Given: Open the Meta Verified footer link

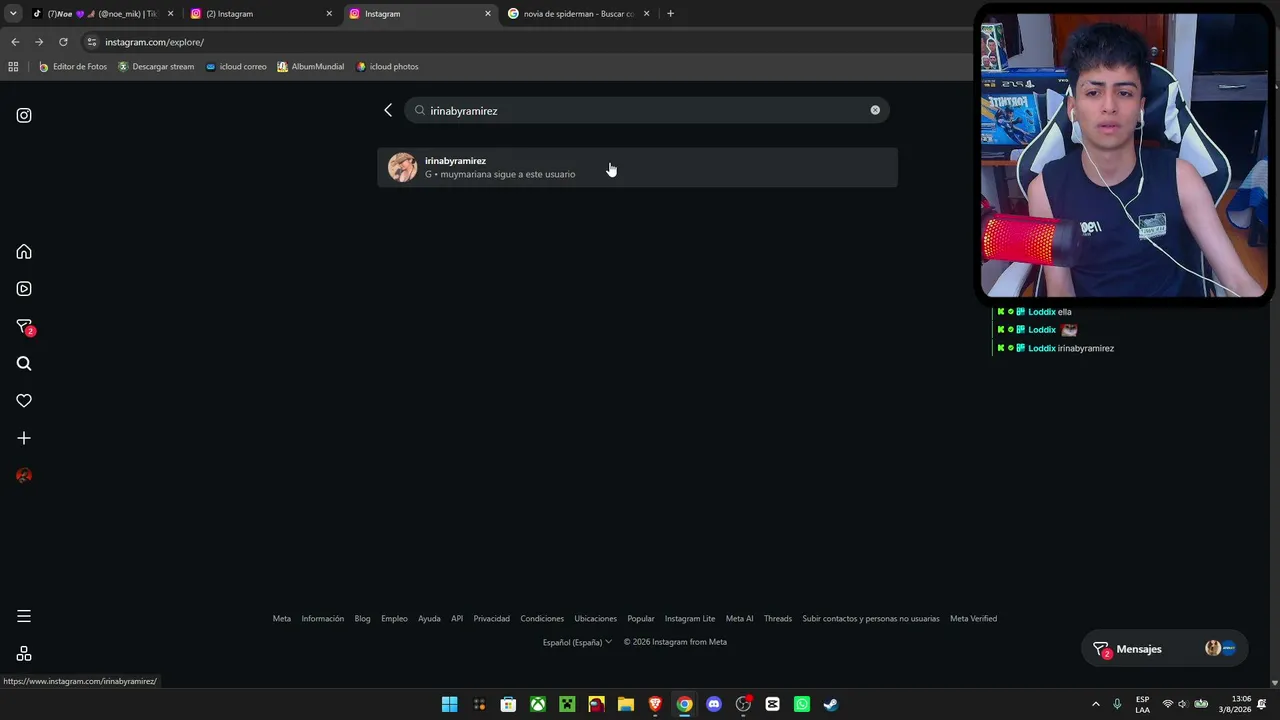Looking at the screenshot, I should (x=973, y=618).
